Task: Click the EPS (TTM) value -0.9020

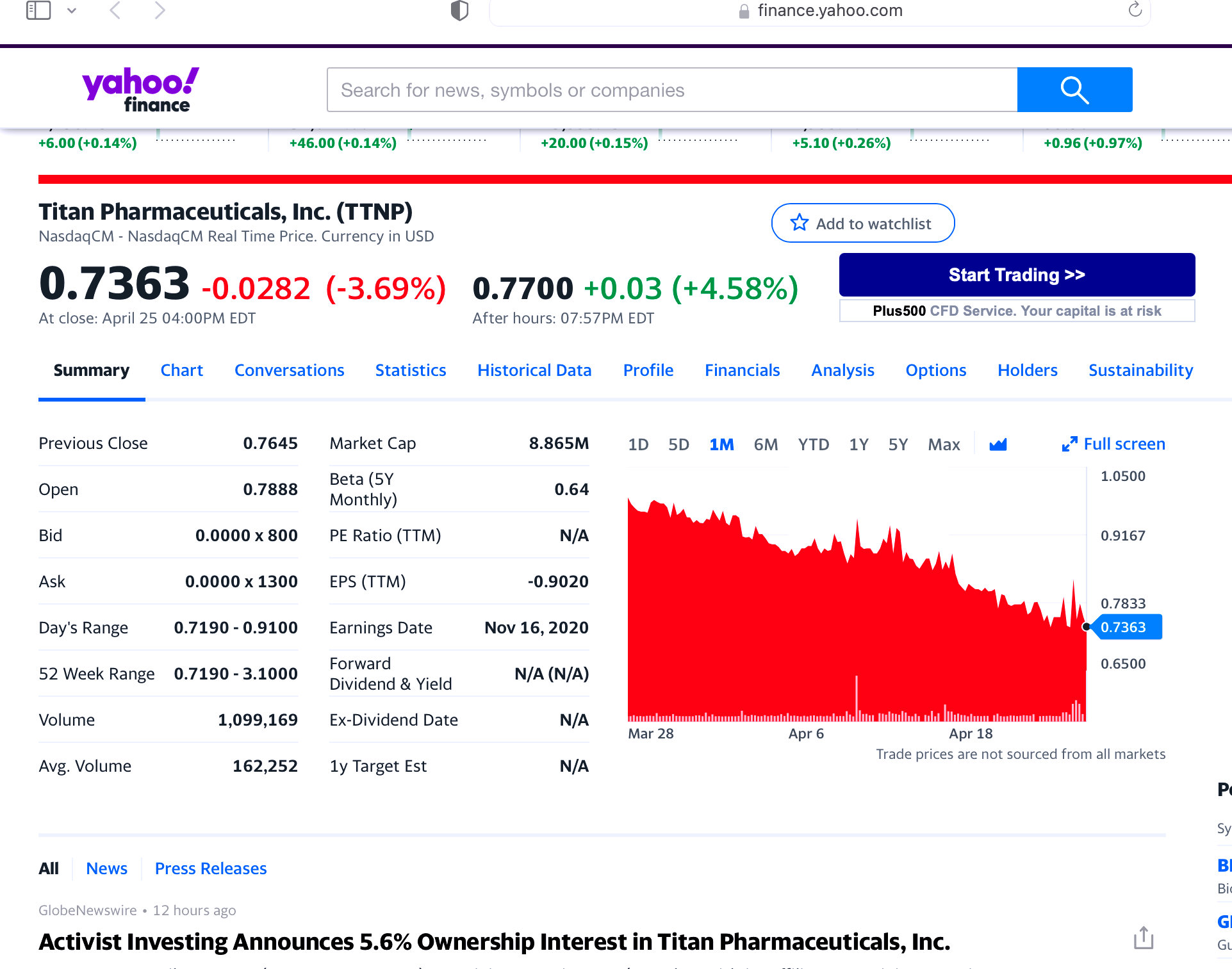Action: click(558, 582)
